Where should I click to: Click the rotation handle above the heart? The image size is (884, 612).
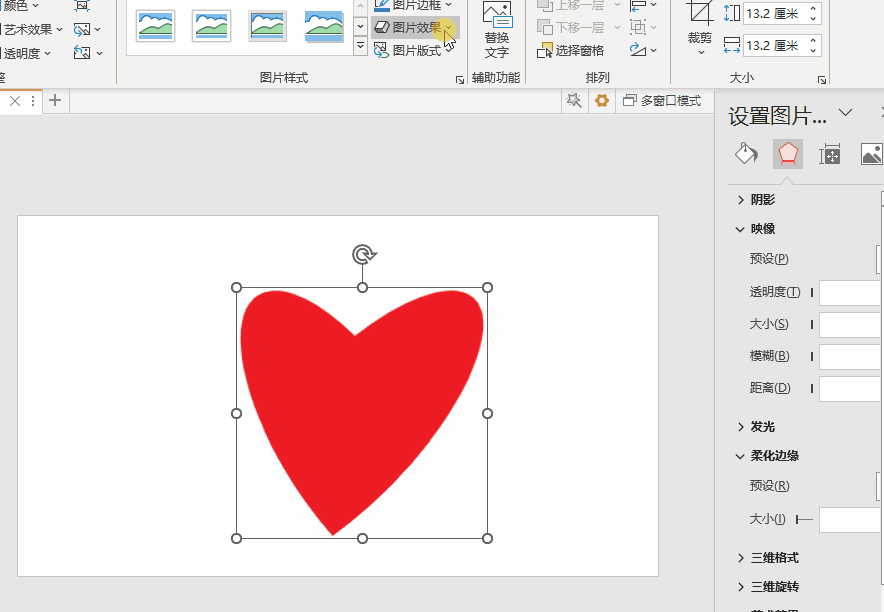(x=364, y=255)
